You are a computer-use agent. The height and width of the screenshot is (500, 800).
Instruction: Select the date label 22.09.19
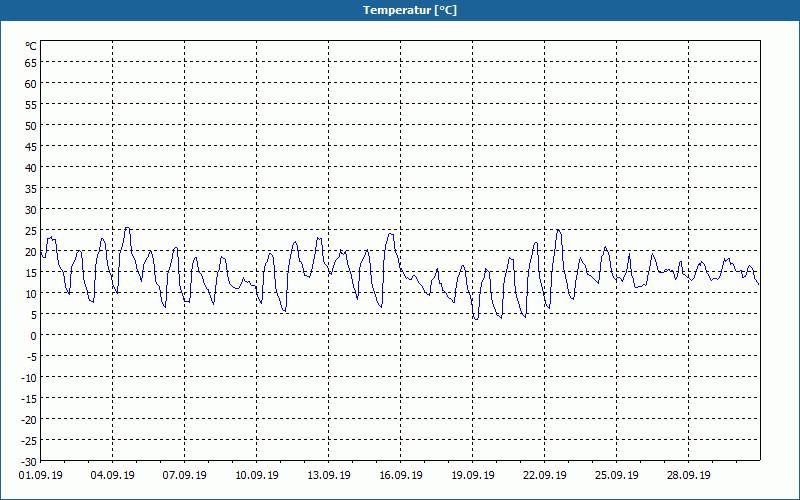point(544,476)
